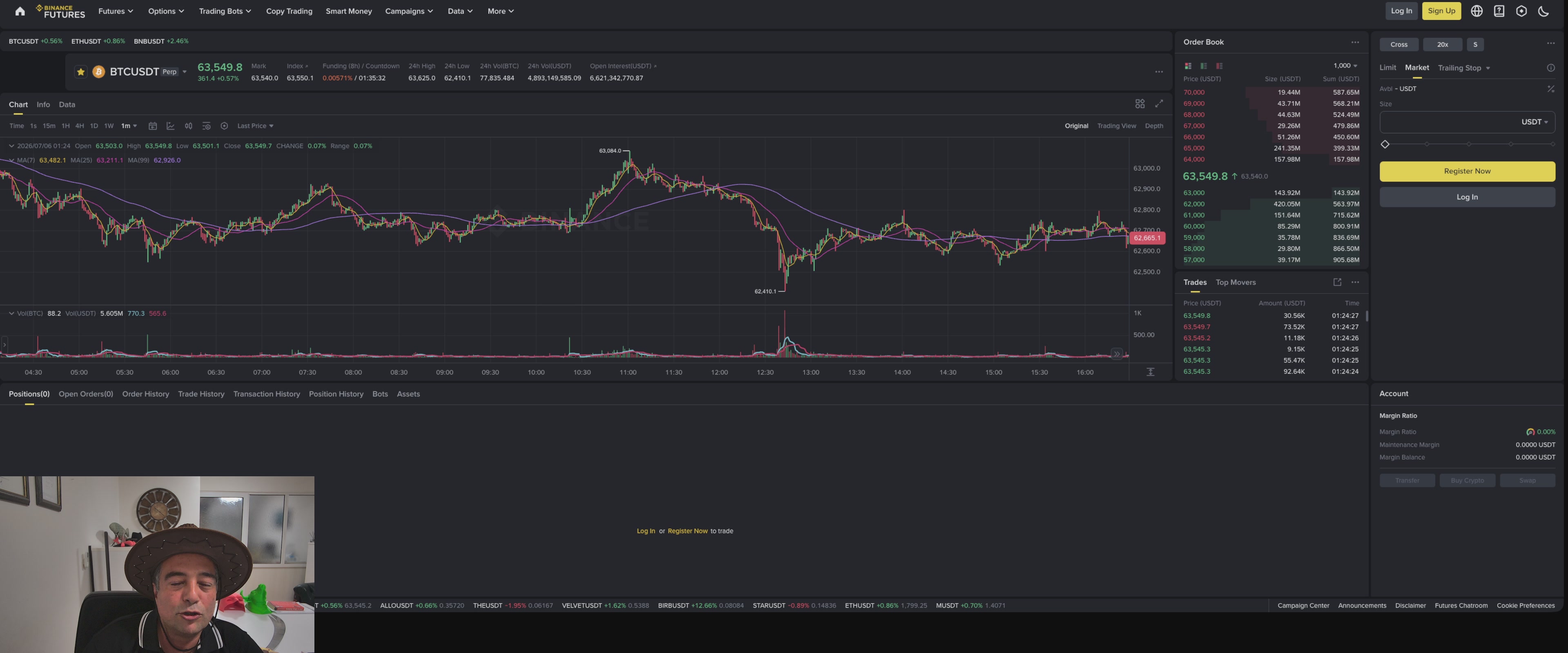Click the yellow Register Now button

(x=1467, y=171)
